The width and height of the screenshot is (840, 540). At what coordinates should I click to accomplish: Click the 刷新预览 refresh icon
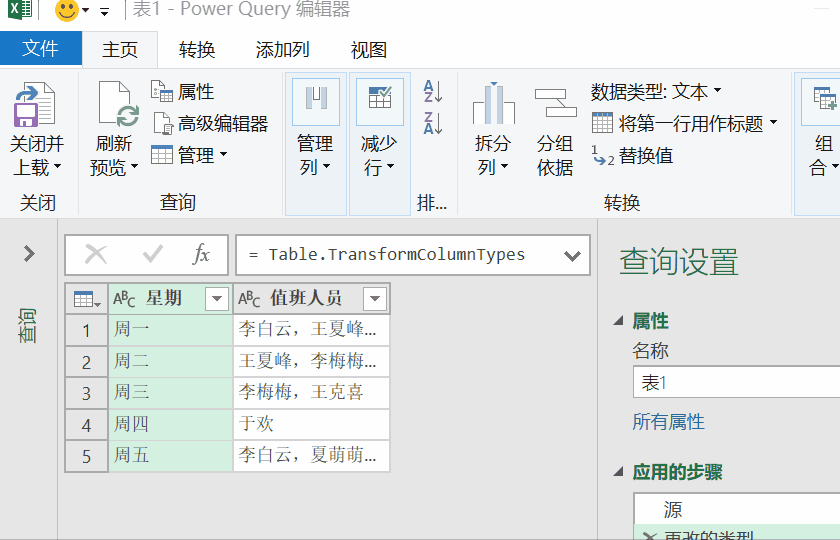tap(118, 104)
